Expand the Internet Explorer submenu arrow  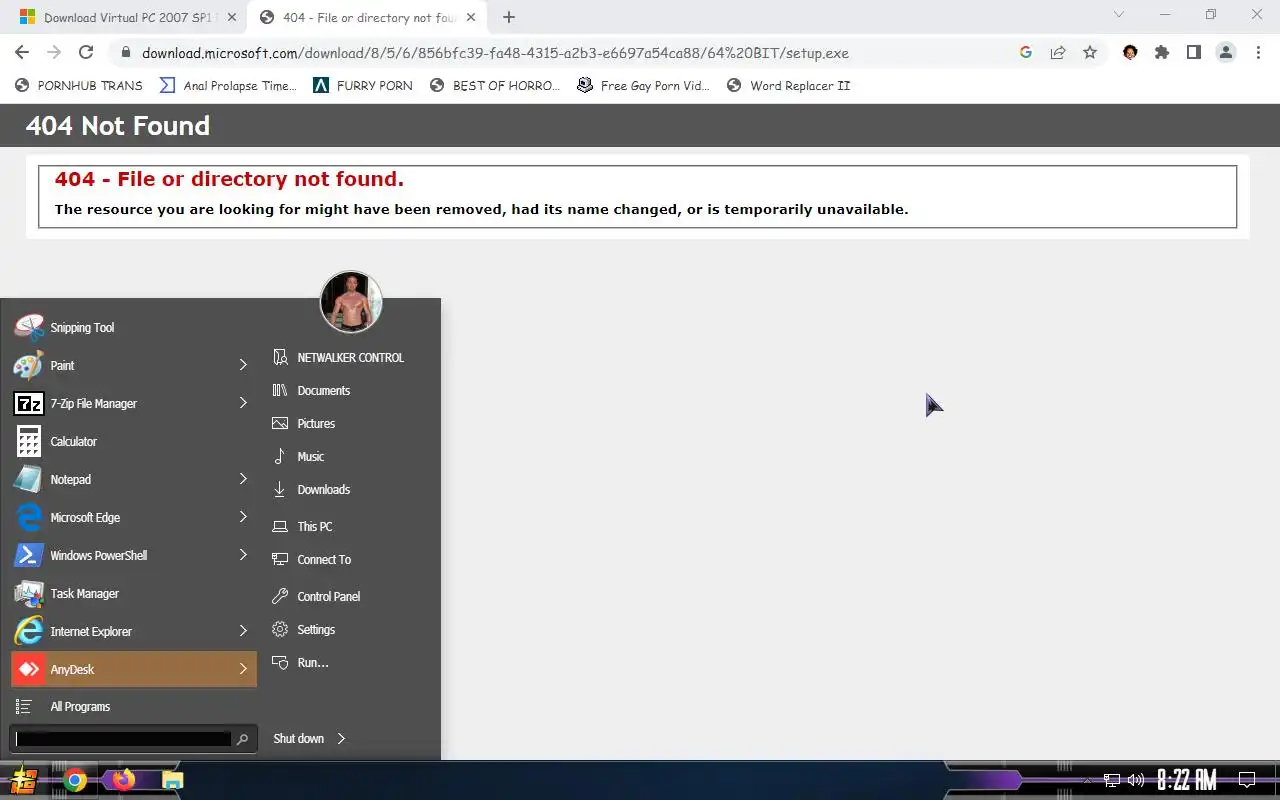pos(243,631)
